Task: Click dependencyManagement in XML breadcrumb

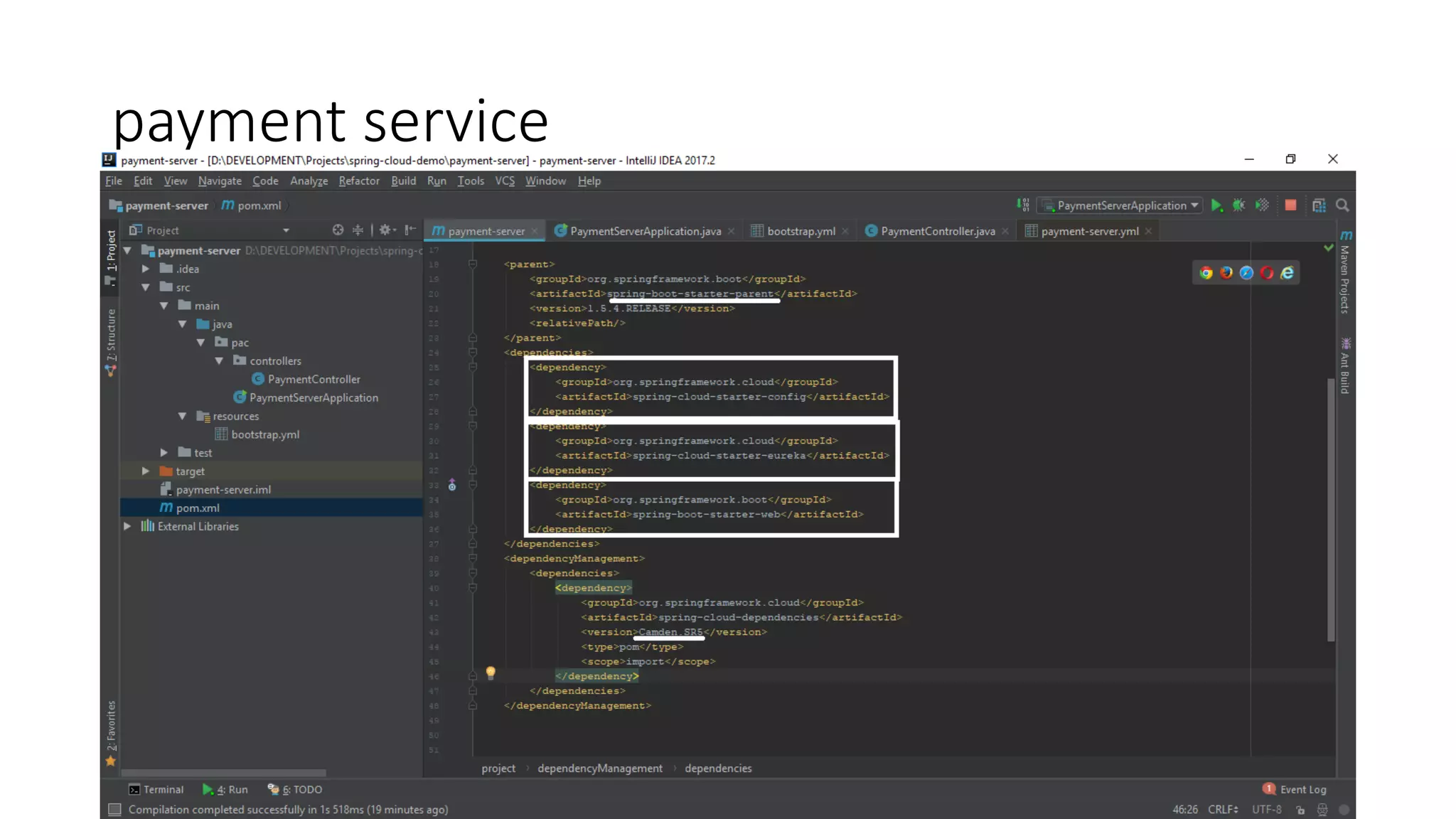Action: [600, 769]
